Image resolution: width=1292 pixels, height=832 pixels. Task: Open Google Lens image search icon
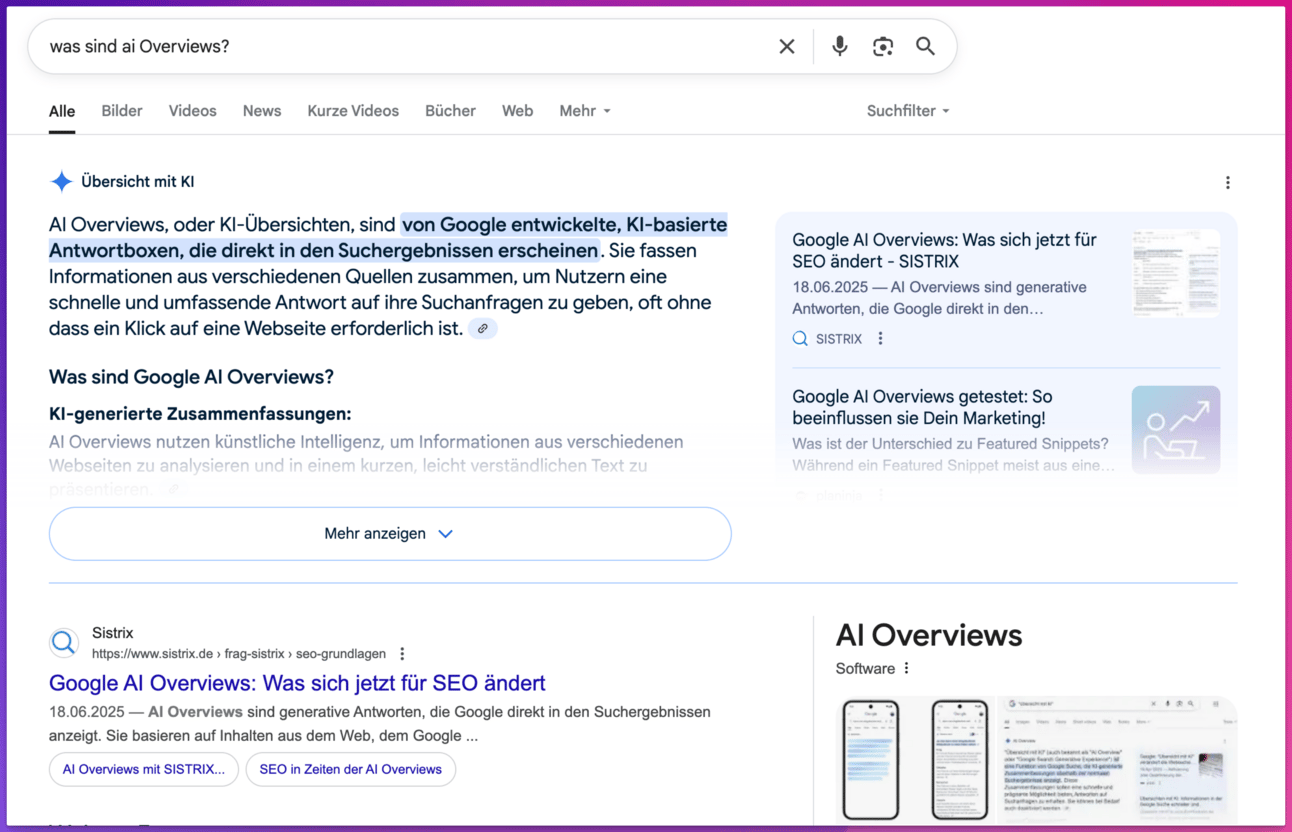[x=883, y=46]
